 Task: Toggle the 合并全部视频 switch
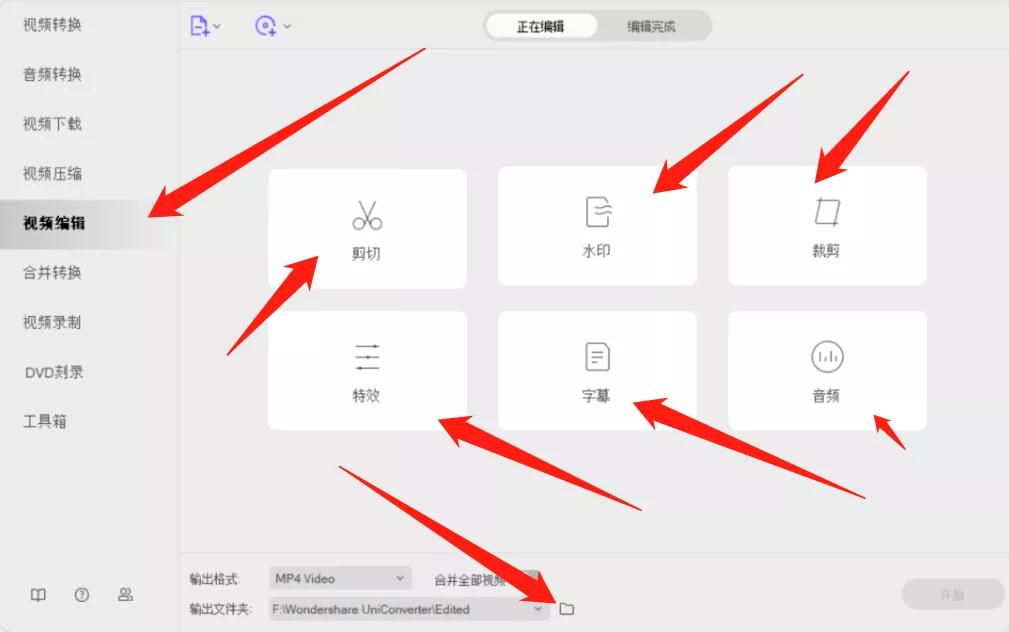(x=529, y=579)
